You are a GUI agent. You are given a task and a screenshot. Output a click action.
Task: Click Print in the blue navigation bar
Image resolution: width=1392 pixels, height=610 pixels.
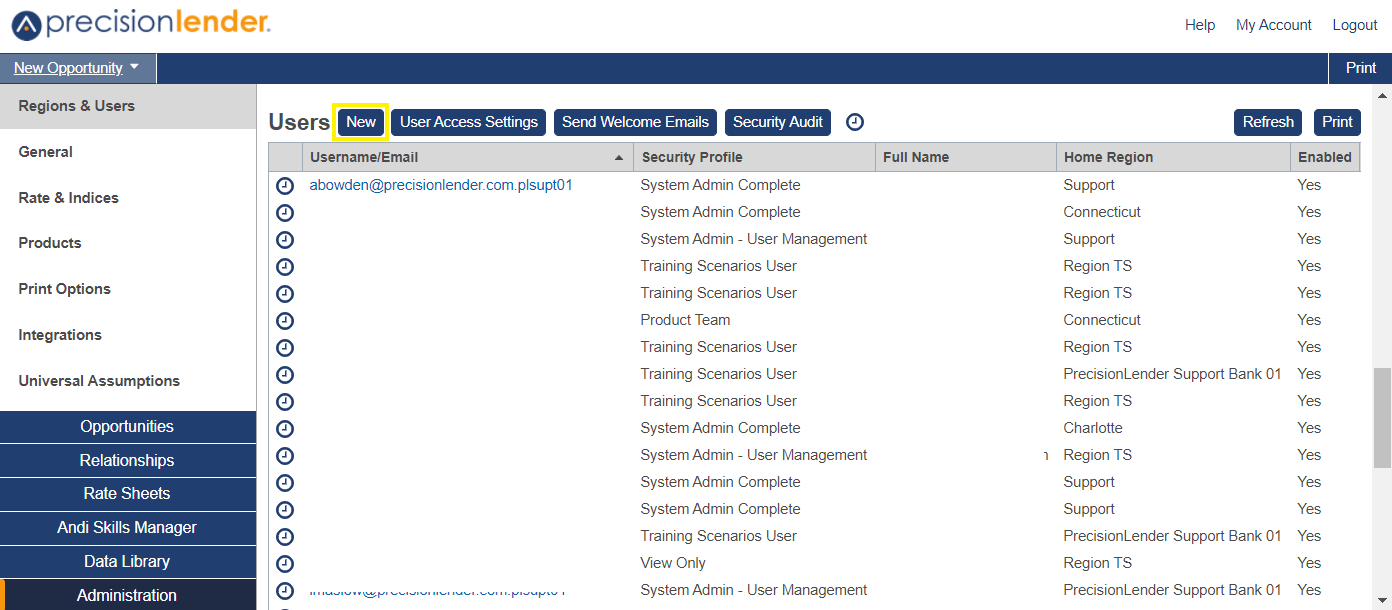pos(1361,68)
